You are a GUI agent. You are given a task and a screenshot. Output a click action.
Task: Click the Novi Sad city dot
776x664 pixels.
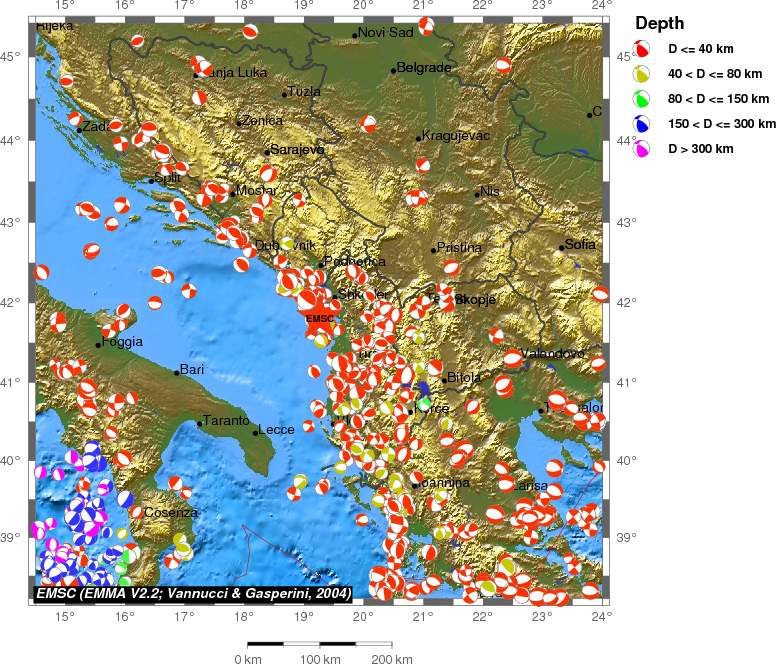point(355,36)
